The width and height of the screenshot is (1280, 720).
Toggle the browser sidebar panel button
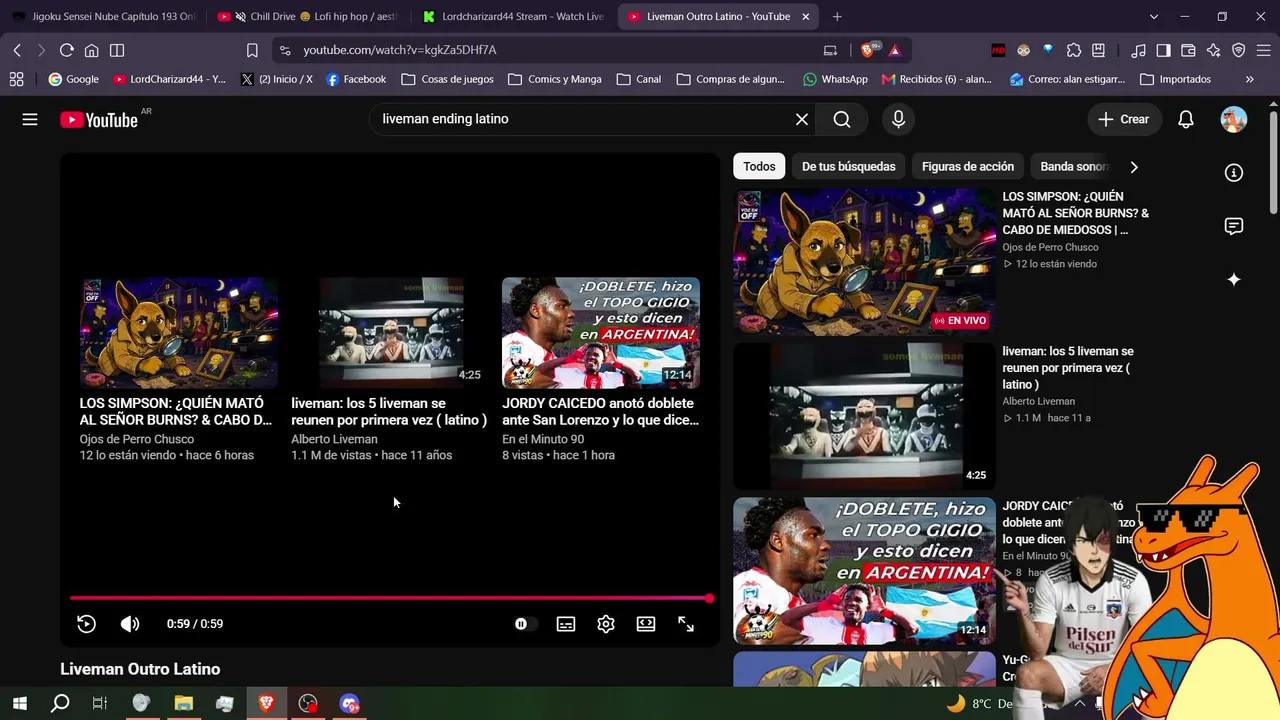117,50
